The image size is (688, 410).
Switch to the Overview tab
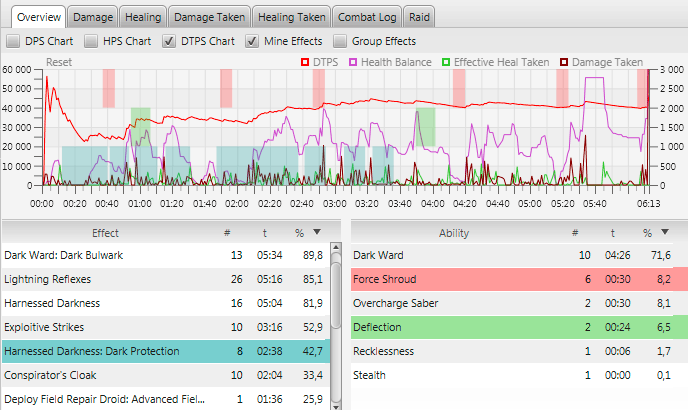39,17
